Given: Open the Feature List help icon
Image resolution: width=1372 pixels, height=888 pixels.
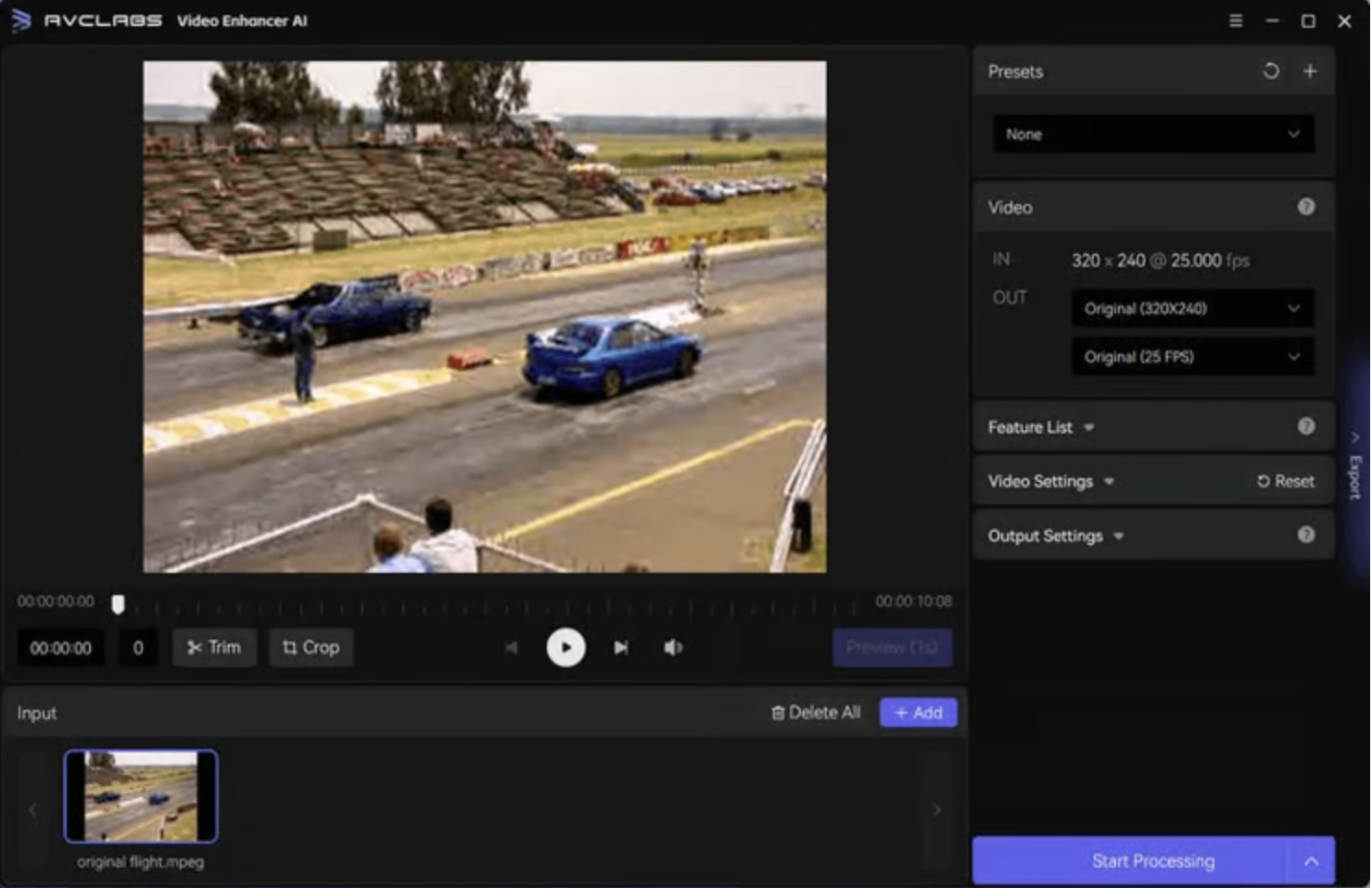Looking at the screenshot, I should (x=1305, y=426).
